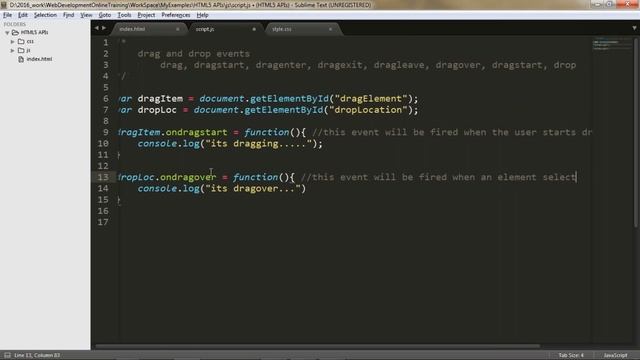This screenshot has width=640, height=360.
Task: Click "its dragging....." string on line 10
Action: (258, 144)
